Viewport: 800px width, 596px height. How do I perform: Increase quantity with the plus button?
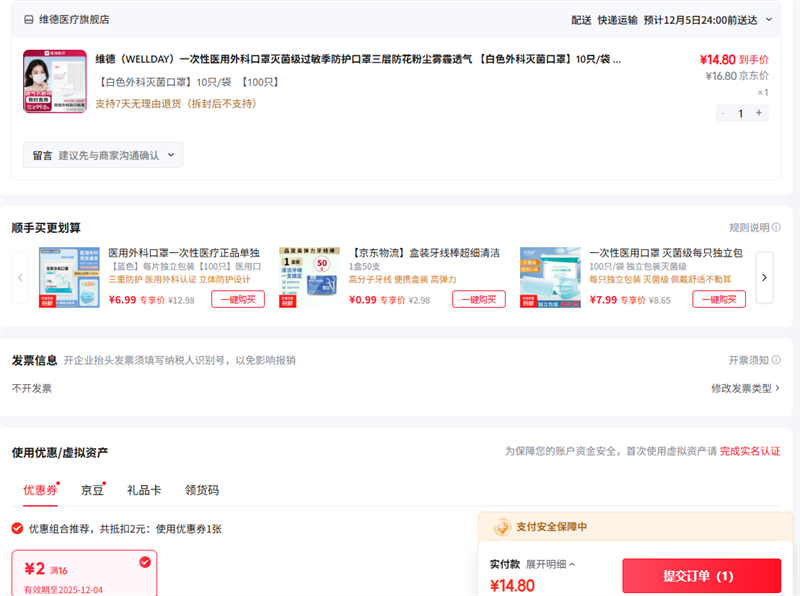click(759, 113)
